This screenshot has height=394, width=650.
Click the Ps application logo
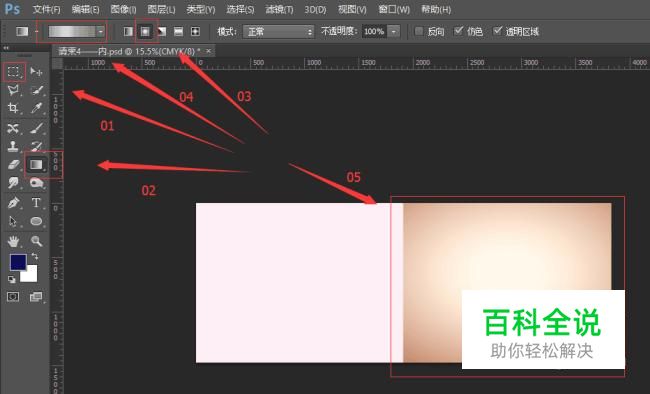point(12,9)
